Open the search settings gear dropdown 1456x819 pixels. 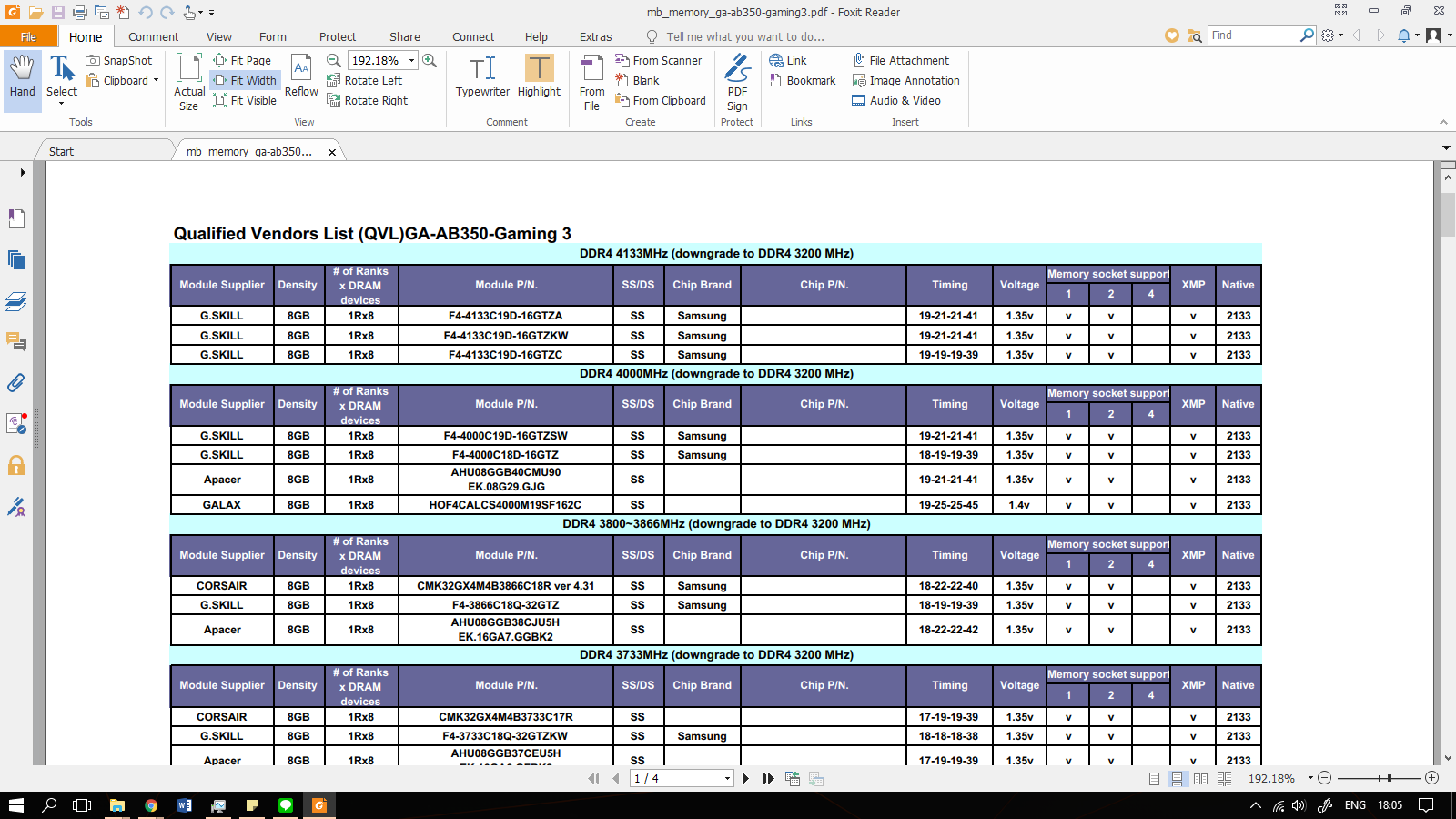click(x=1332, y=35)
